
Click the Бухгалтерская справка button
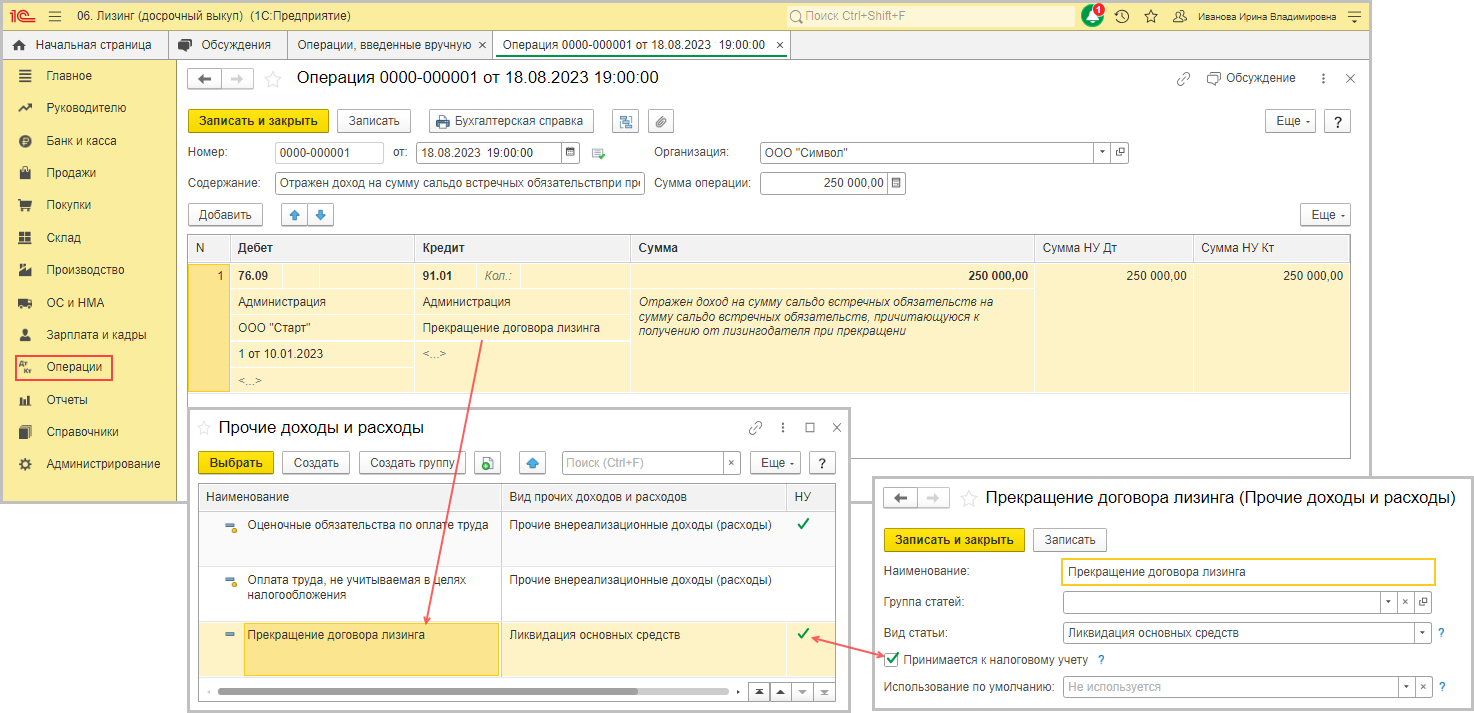pos(510,121)
